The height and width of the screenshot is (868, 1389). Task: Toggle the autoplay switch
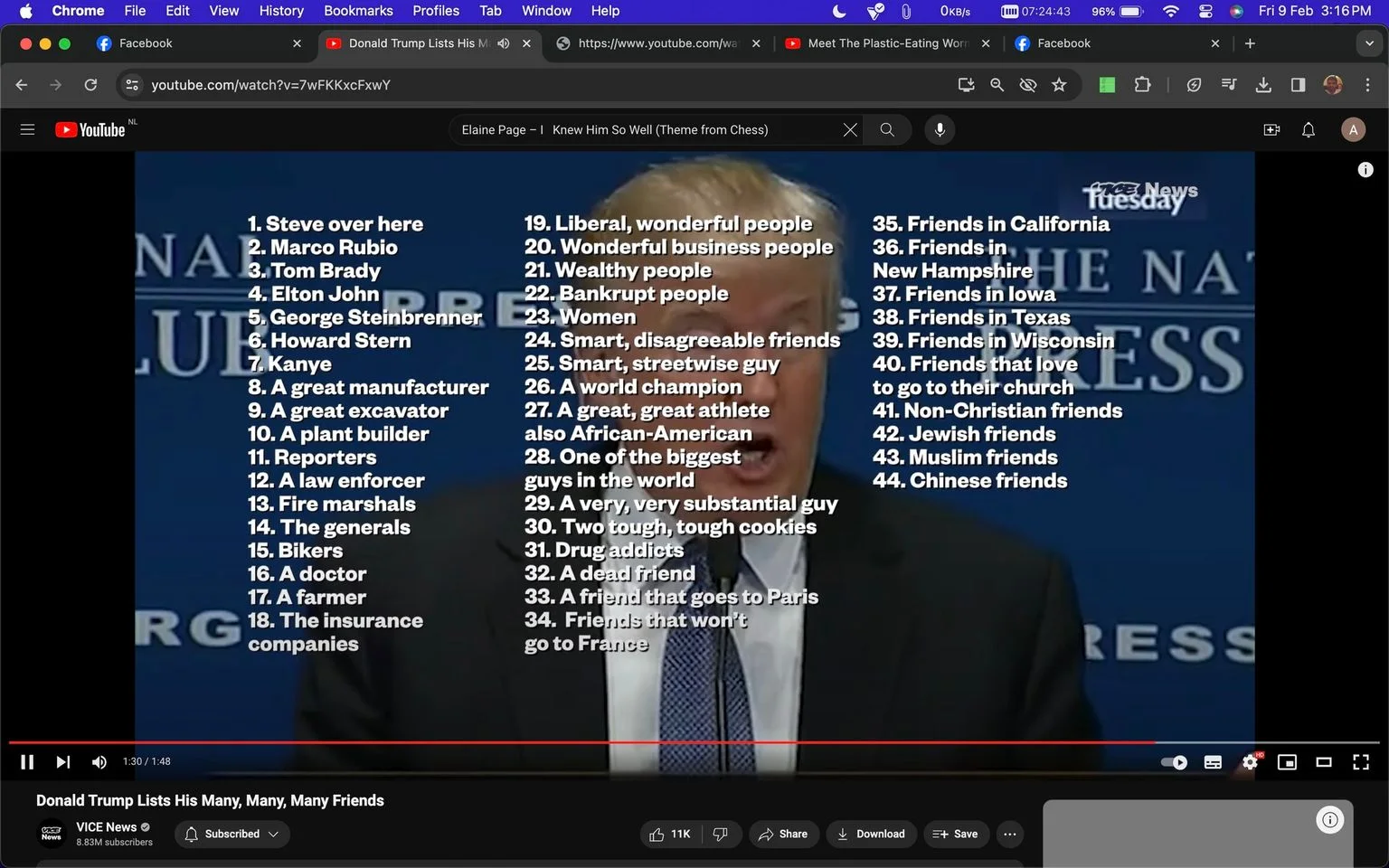pos(1174,762)
